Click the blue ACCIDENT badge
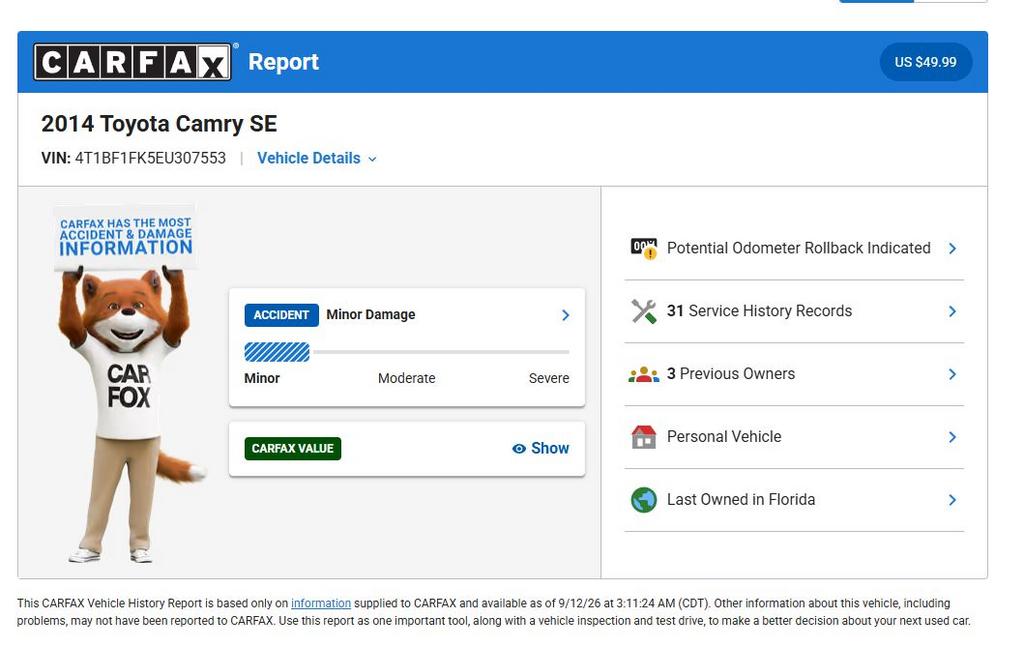The width and height of the screenshot is (1024, 647). (281, 315)
